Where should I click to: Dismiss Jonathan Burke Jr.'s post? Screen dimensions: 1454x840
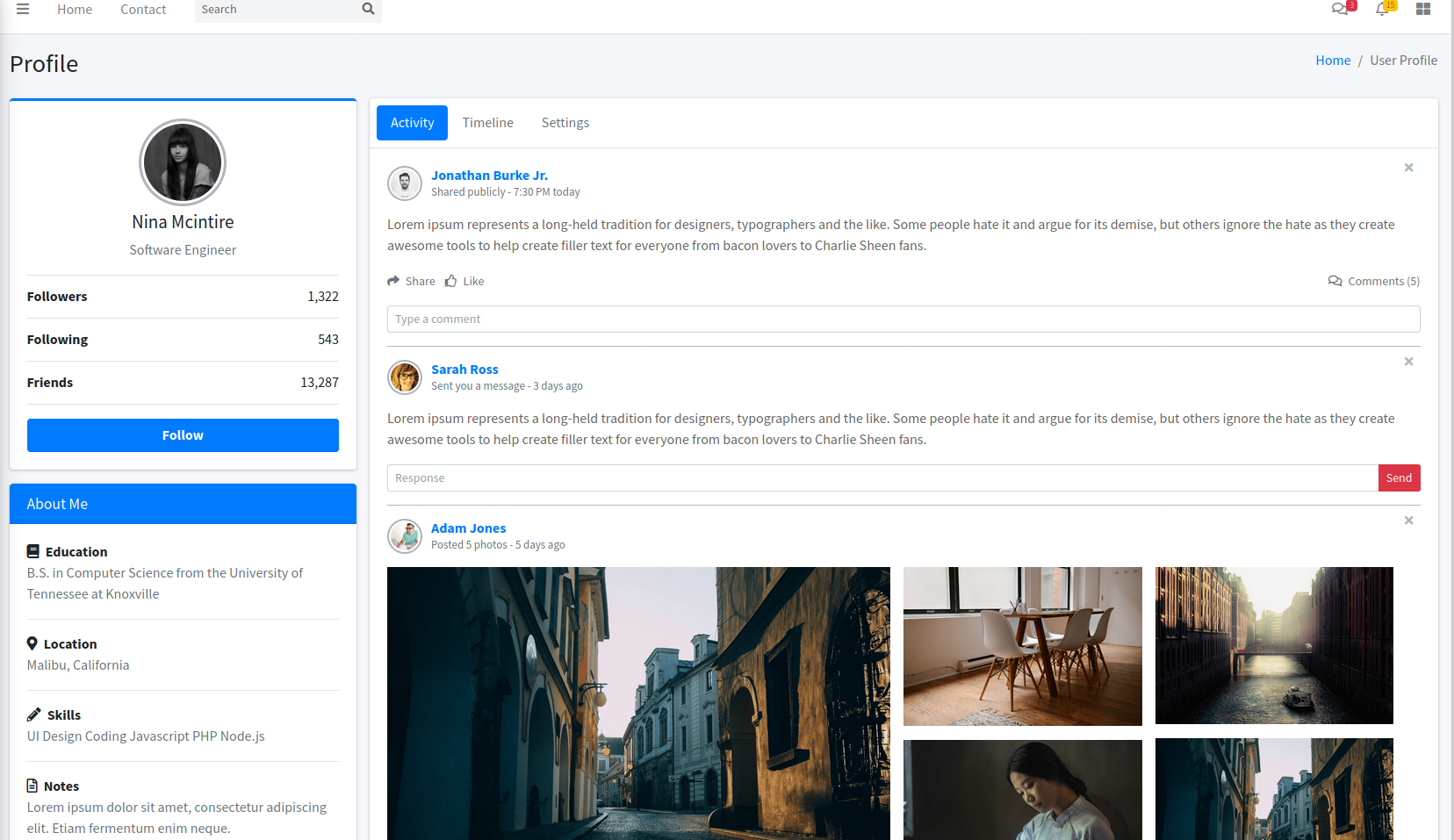click(x=1408, y=167)
